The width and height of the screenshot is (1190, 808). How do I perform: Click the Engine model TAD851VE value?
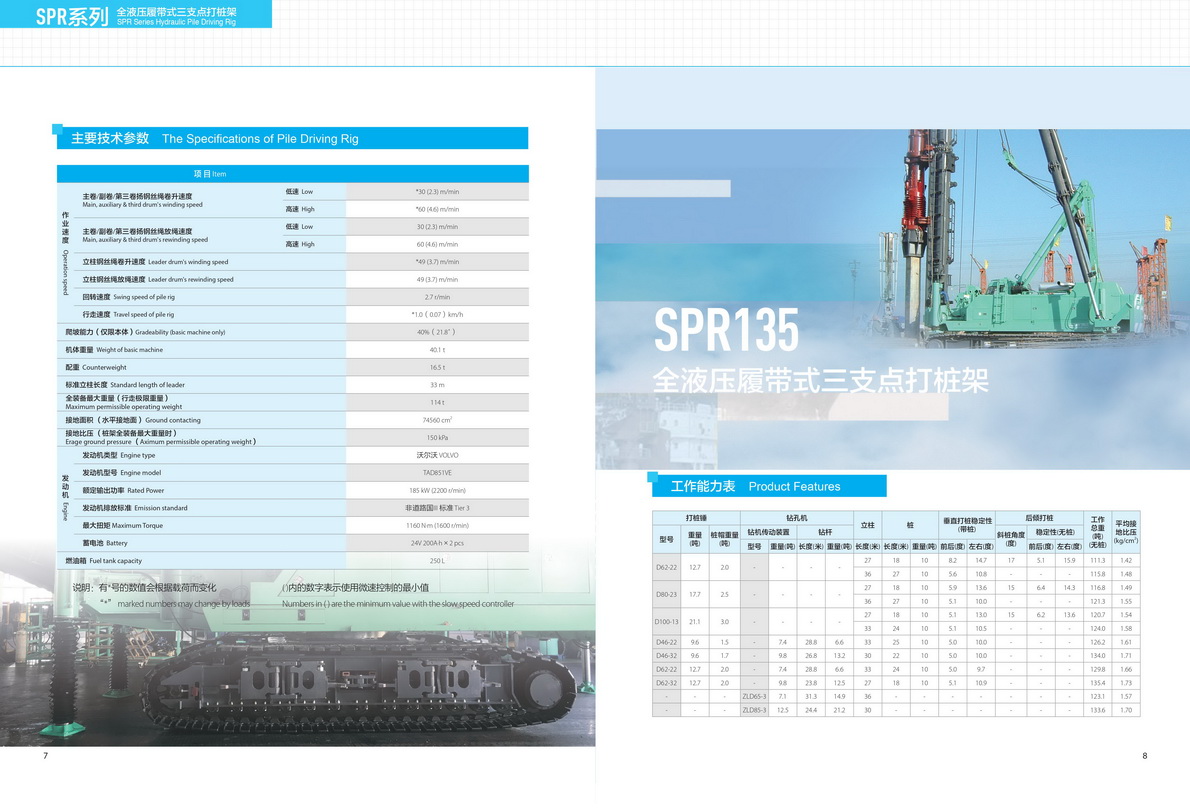point(437,473)
